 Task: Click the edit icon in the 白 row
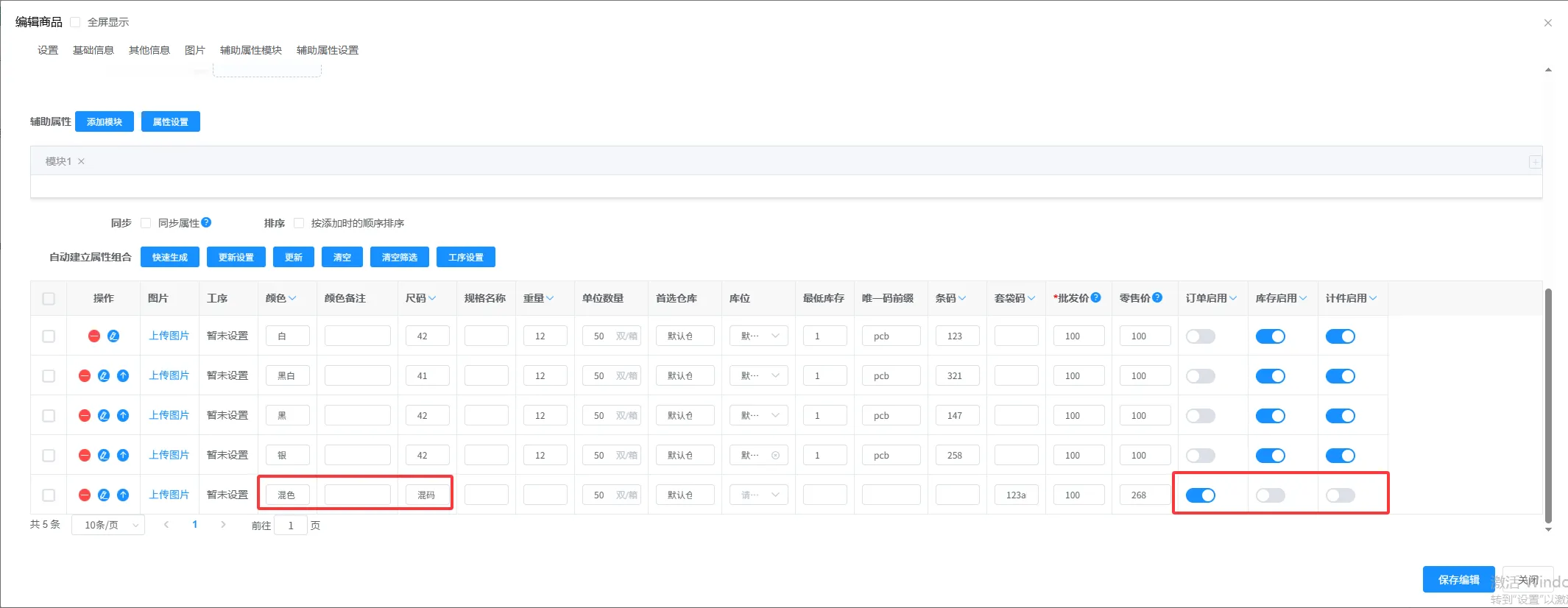pyautogui.click(x=113, y=336)
